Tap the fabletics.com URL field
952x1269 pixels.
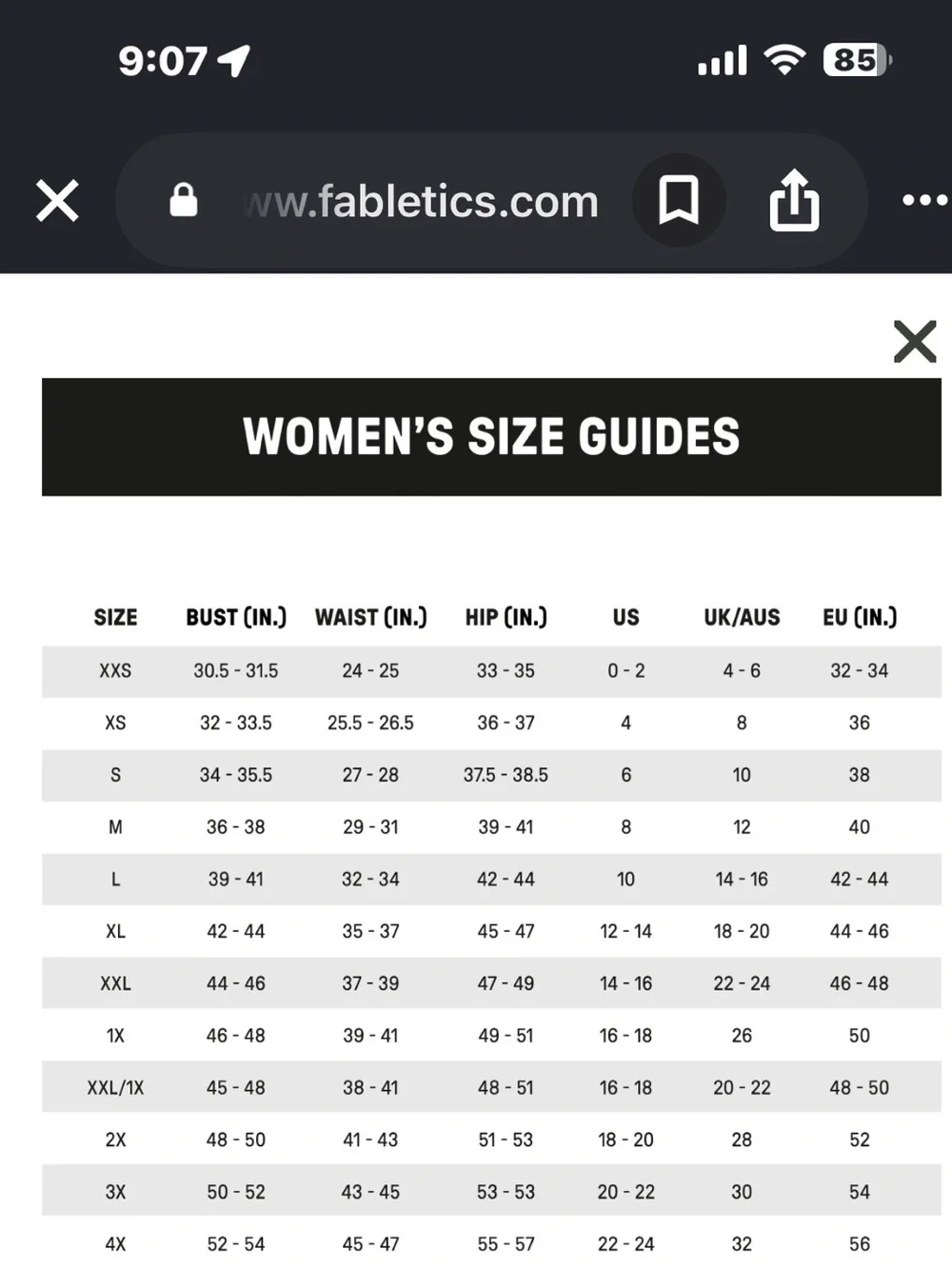click(x=423, y=201)
